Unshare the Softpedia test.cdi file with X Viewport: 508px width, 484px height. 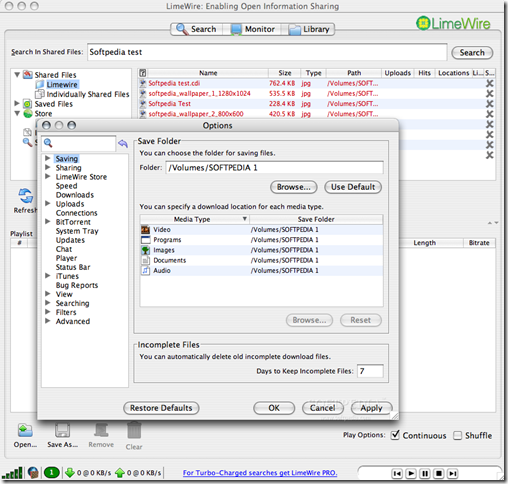tap(489, 83)
